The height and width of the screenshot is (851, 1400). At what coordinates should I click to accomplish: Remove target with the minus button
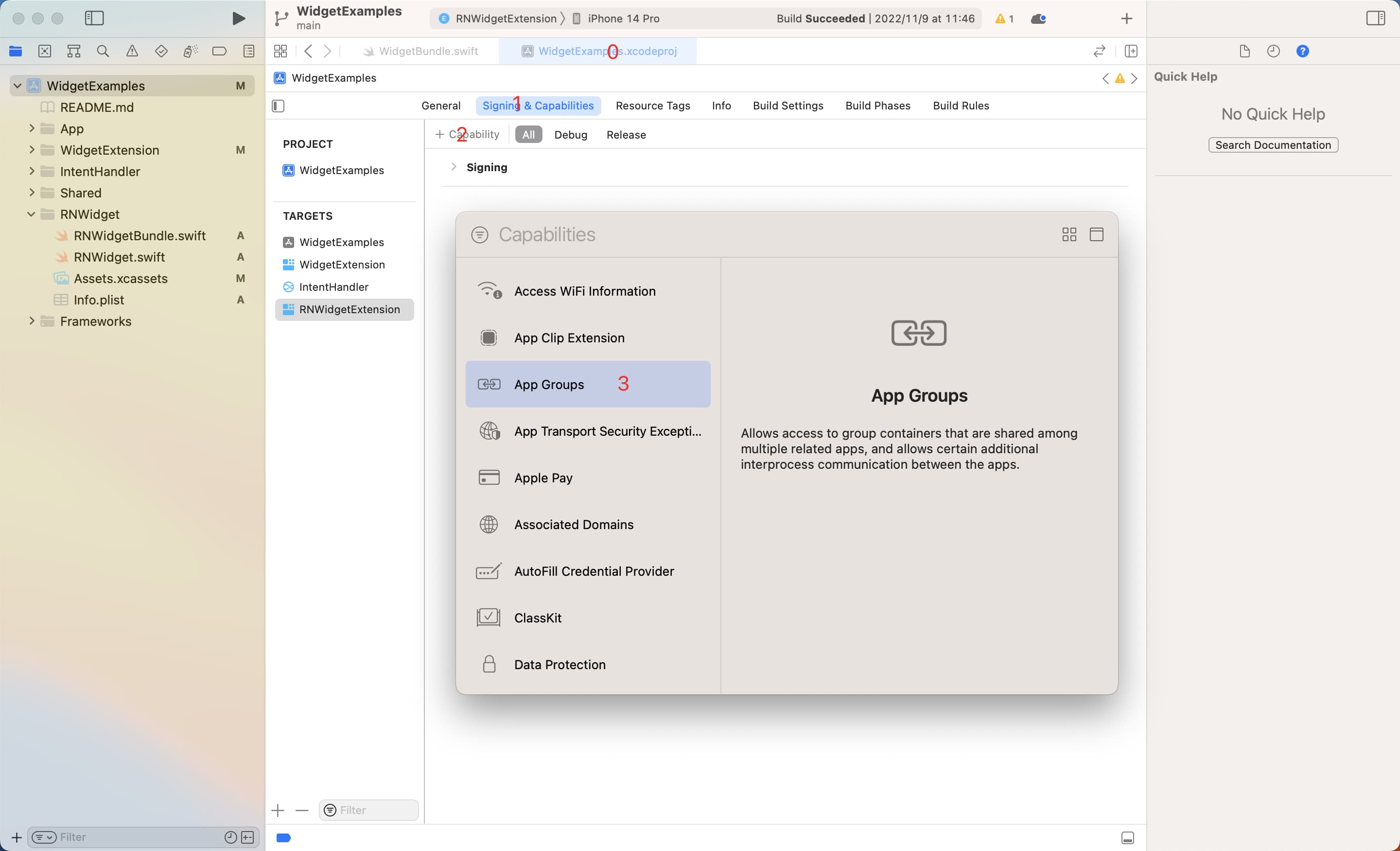(302, 810)
